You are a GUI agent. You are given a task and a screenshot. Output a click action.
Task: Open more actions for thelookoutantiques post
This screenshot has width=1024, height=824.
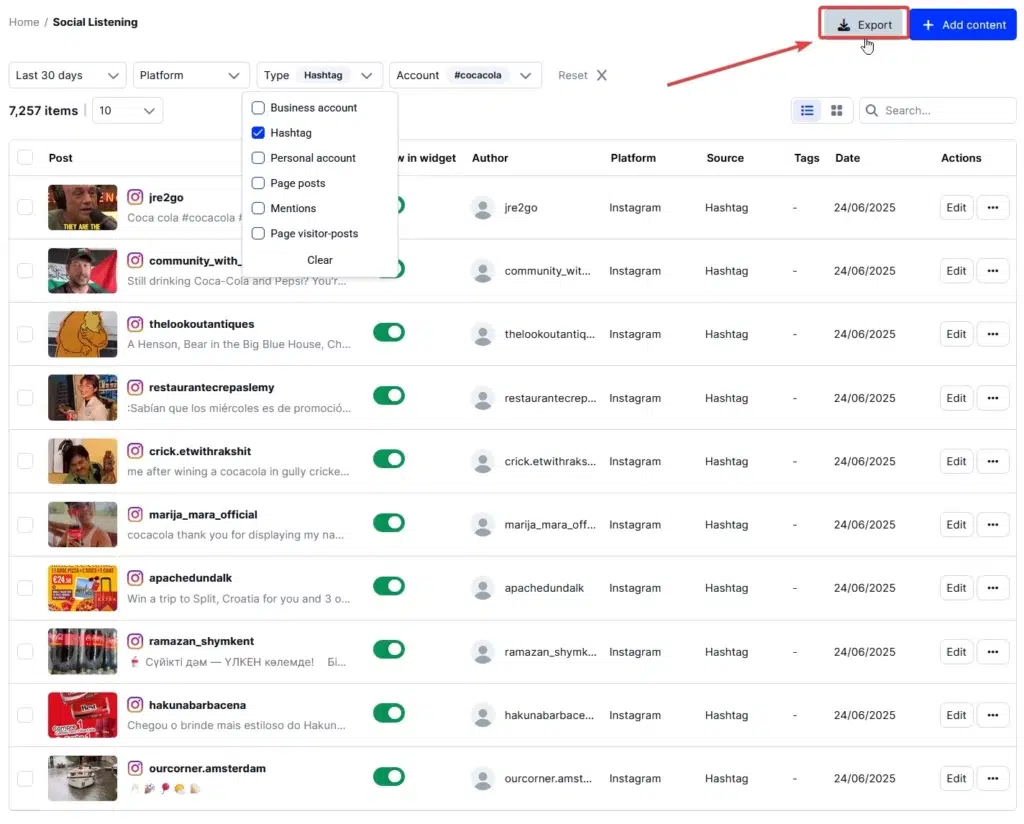(x=993, y=334)
